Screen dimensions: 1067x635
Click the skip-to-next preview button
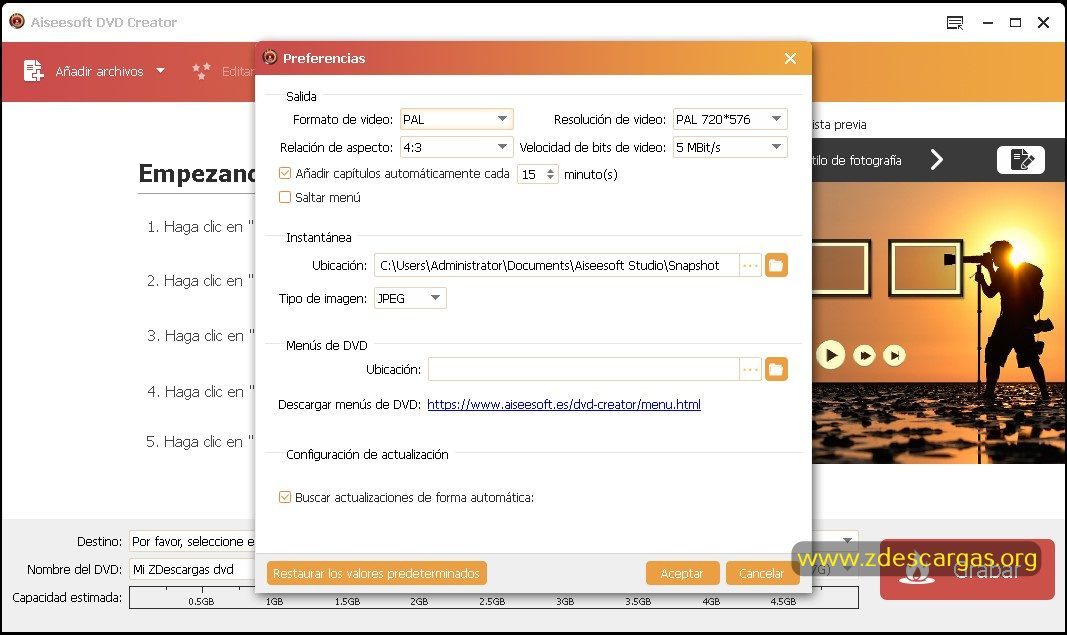tap(894, 355)
